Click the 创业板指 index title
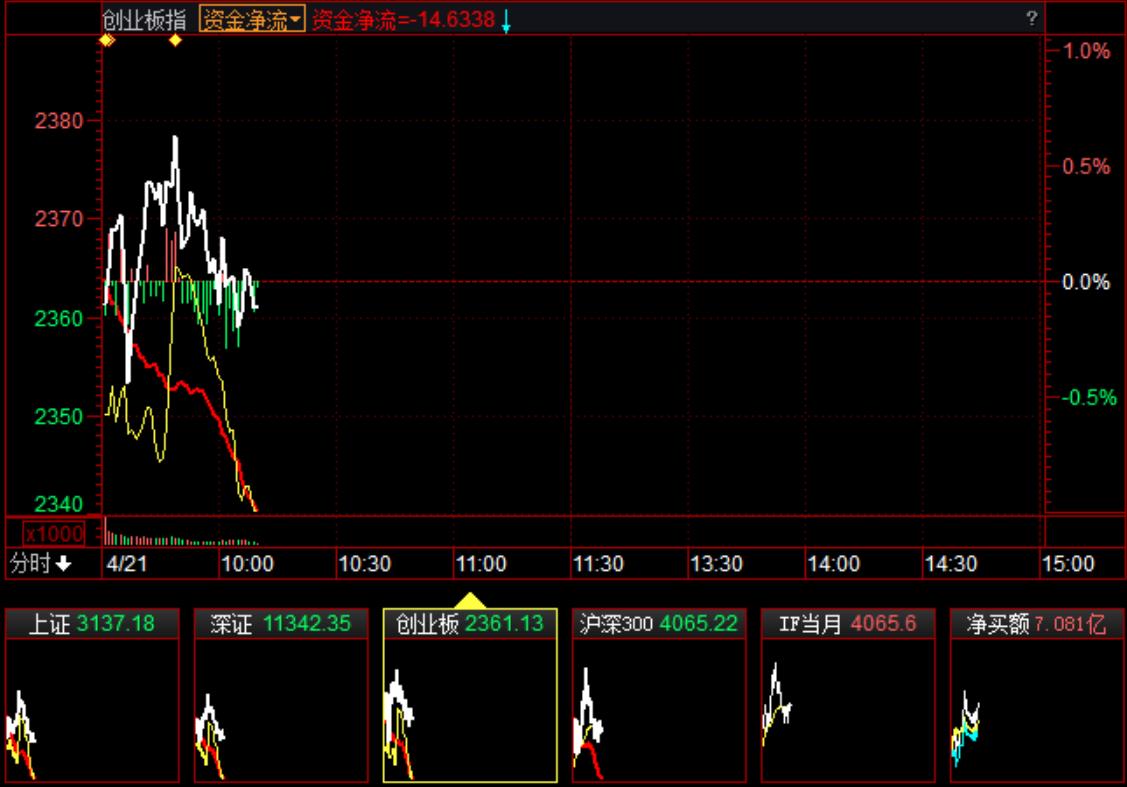 (x=144, y=19)
